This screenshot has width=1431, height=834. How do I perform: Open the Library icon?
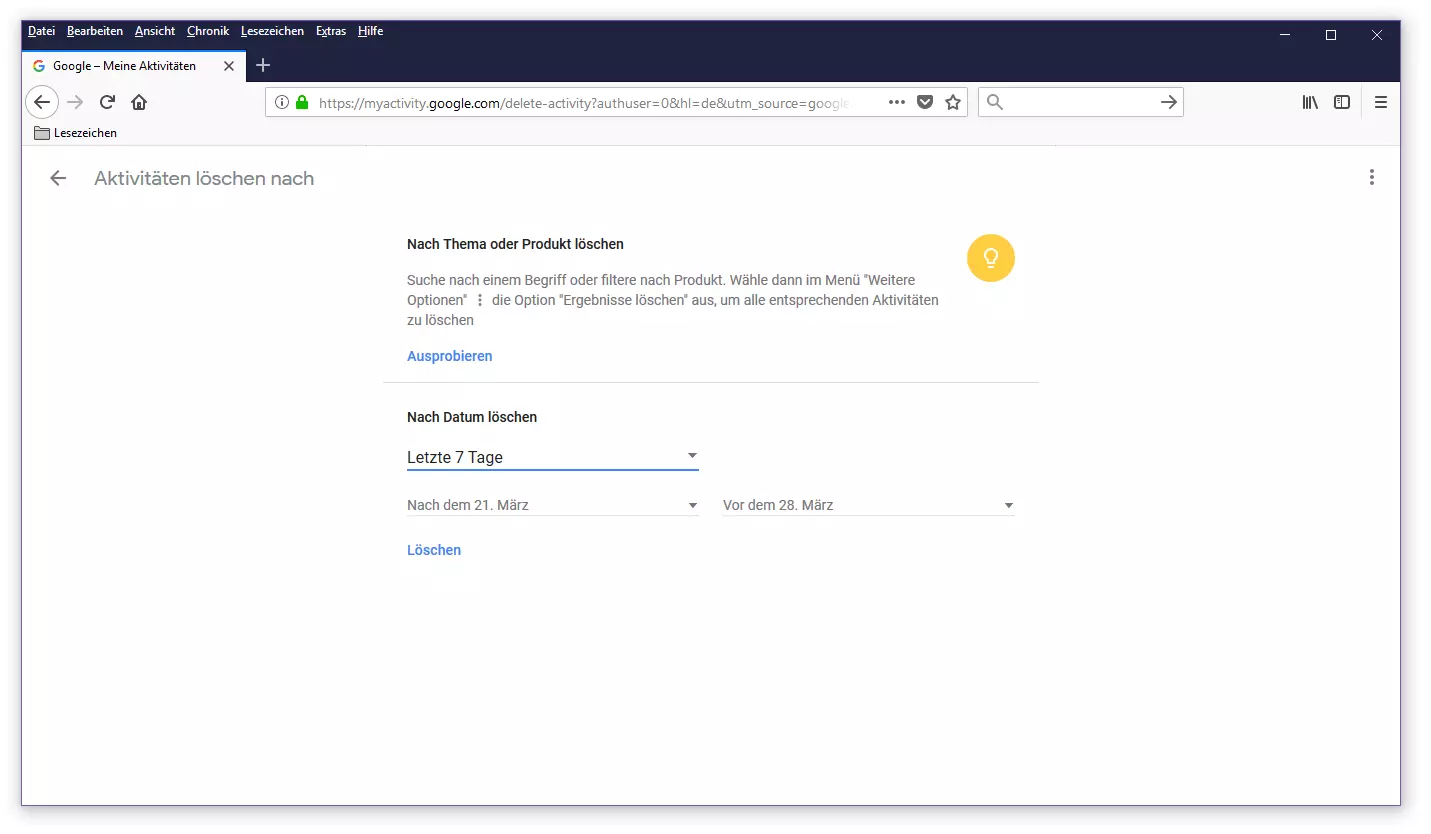point(1310,102)
